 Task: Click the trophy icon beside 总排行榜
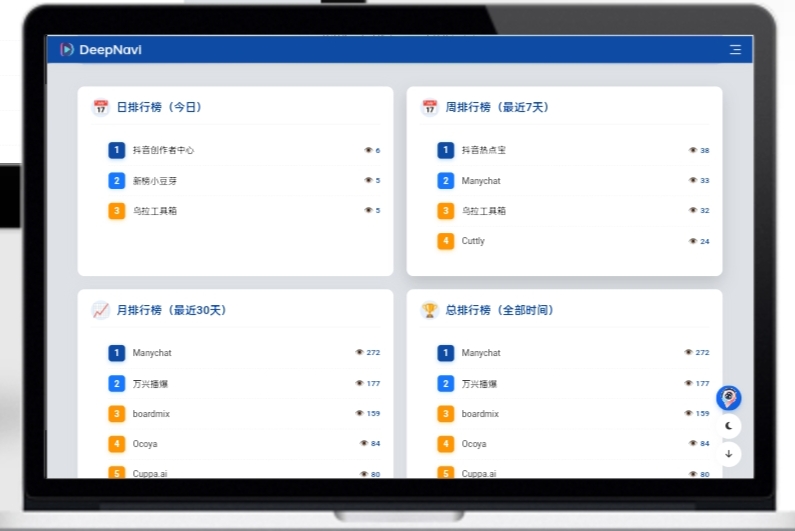coord(429,310)
